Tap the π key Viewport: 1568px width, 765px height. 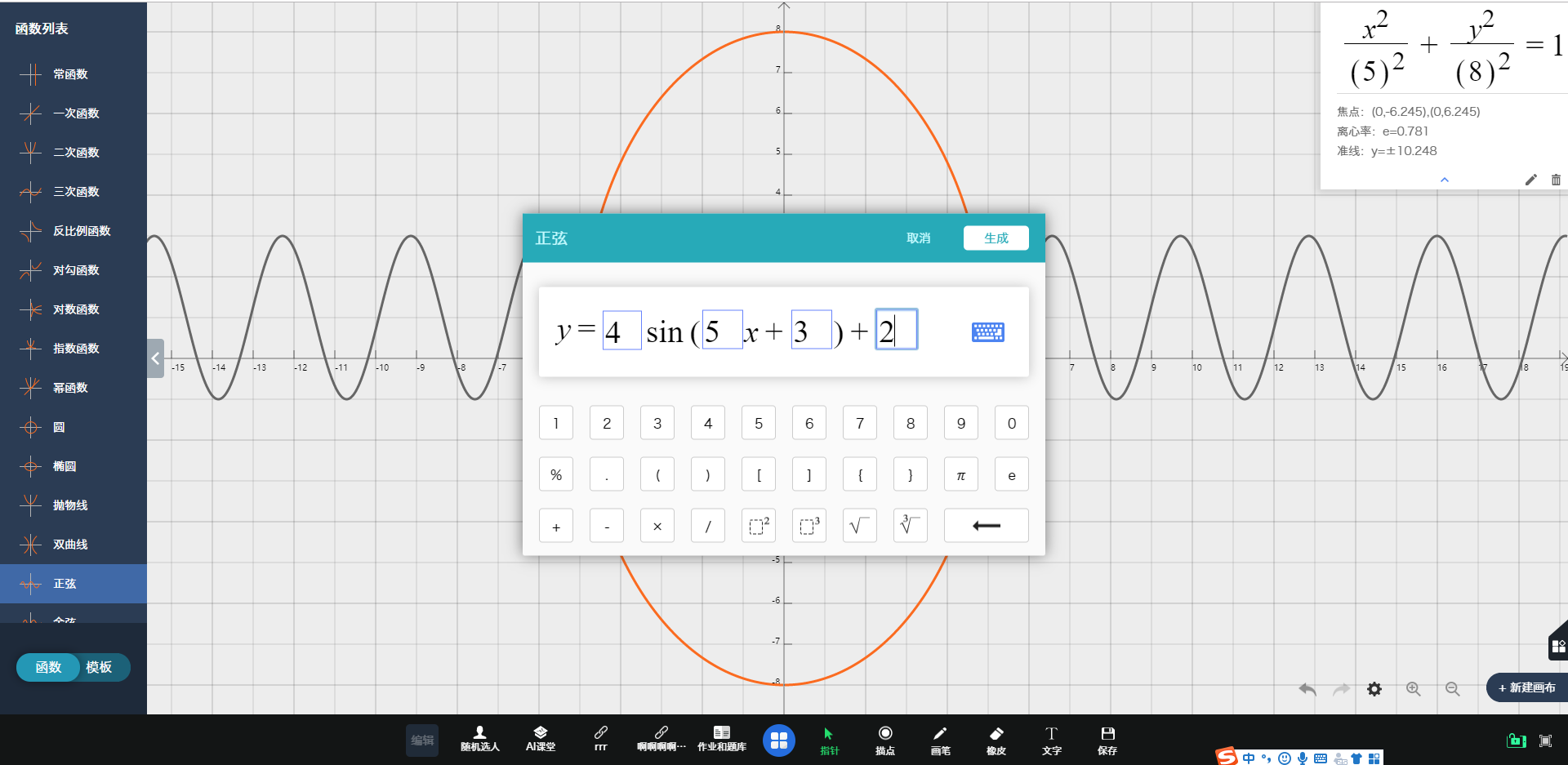coord(961,474)
